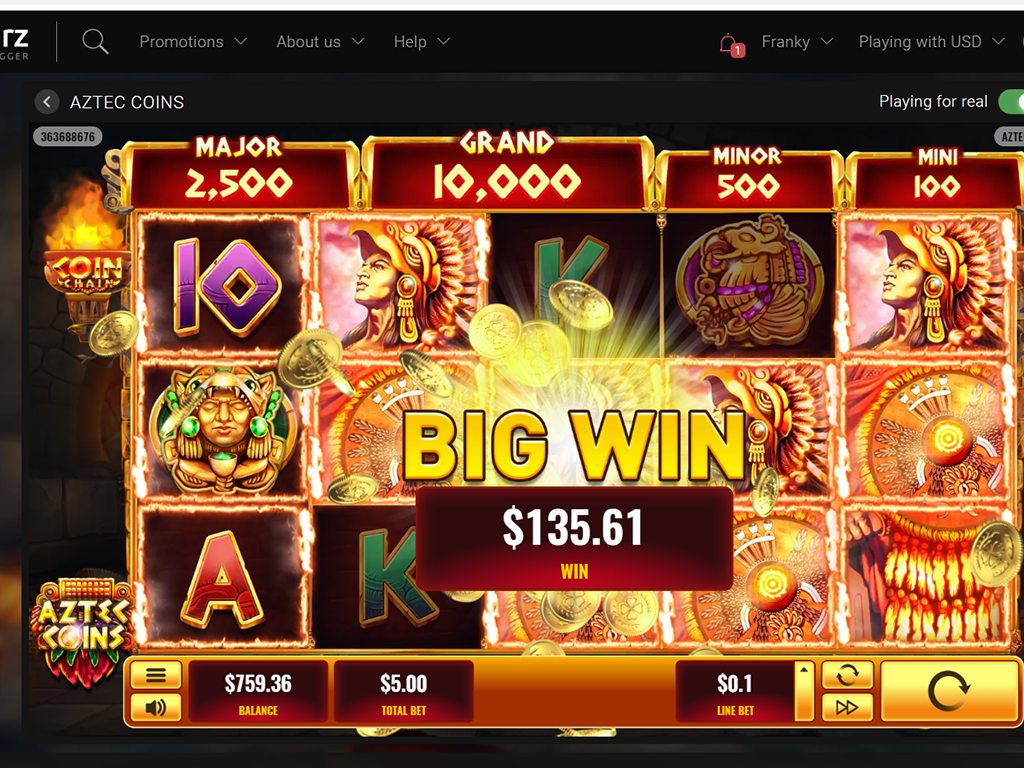Click the Coin Chain torch icon

pyautogui.click(x=84, y=258)
